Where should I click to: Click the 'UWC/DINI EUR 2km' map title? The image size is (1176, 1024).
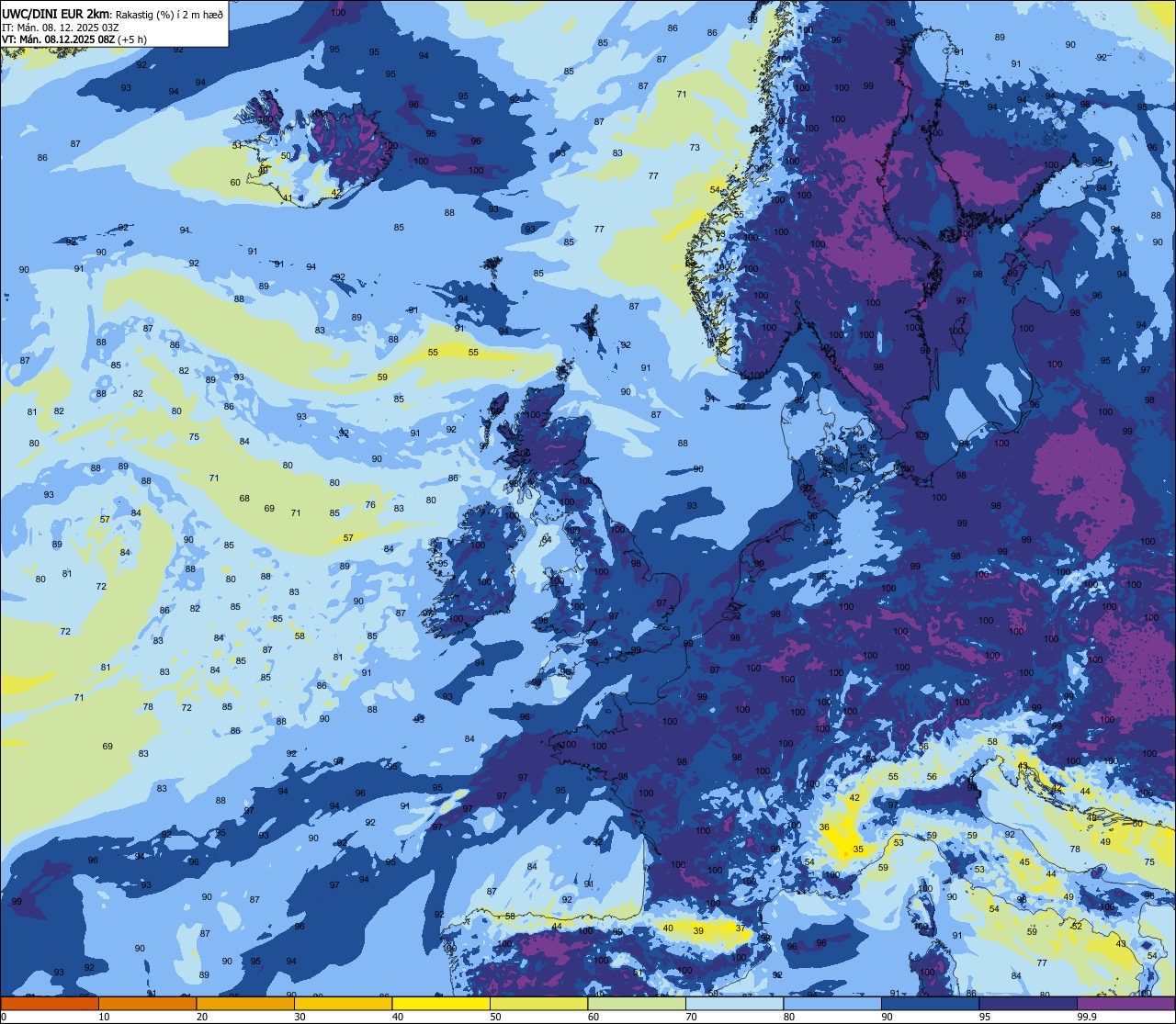pyautogui.click(x=56, y=14)
